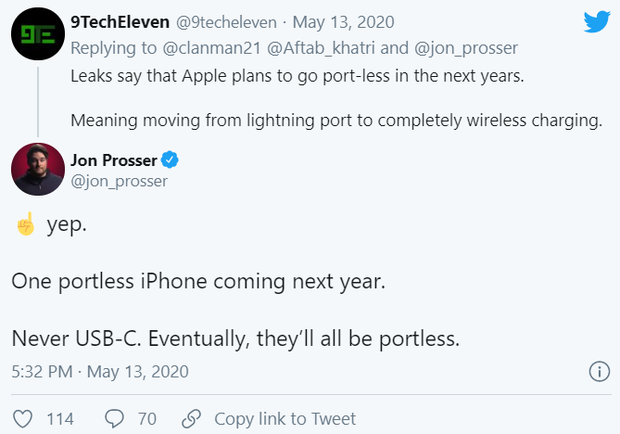
Task: Open Jon Prosser's profile photo
Action: pyautogui.click(x=39, y=169)
